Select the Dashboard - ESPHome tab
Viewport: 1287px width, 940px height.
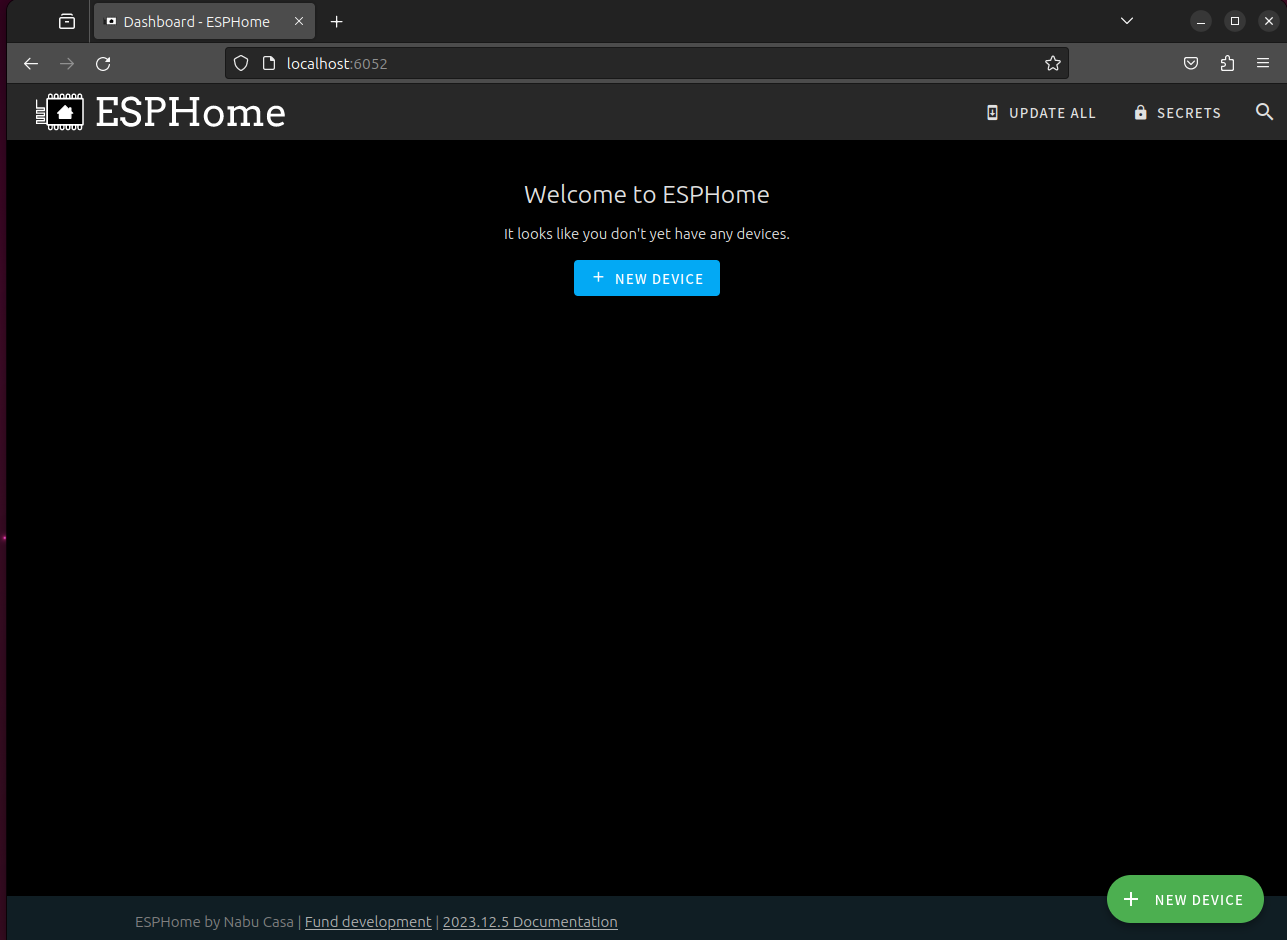pyautogui.click(x=204, y=21)
